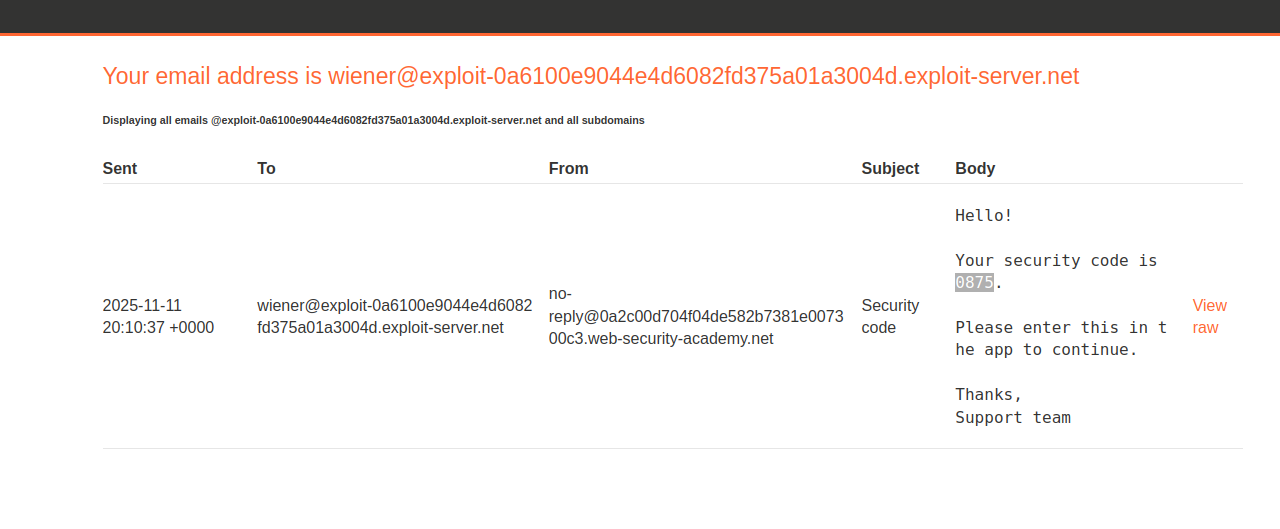Click the Subject column header
The height and width of the screenshot is (529, 1280).
890,169
